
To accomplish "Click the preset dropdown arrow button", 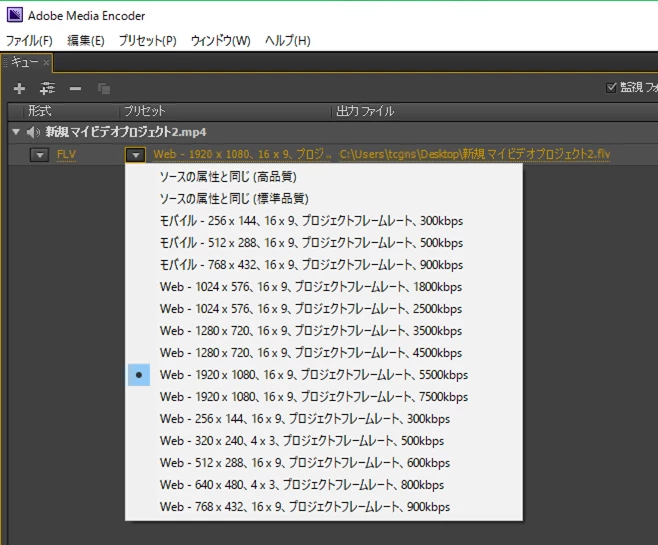I will coord(136,155).
